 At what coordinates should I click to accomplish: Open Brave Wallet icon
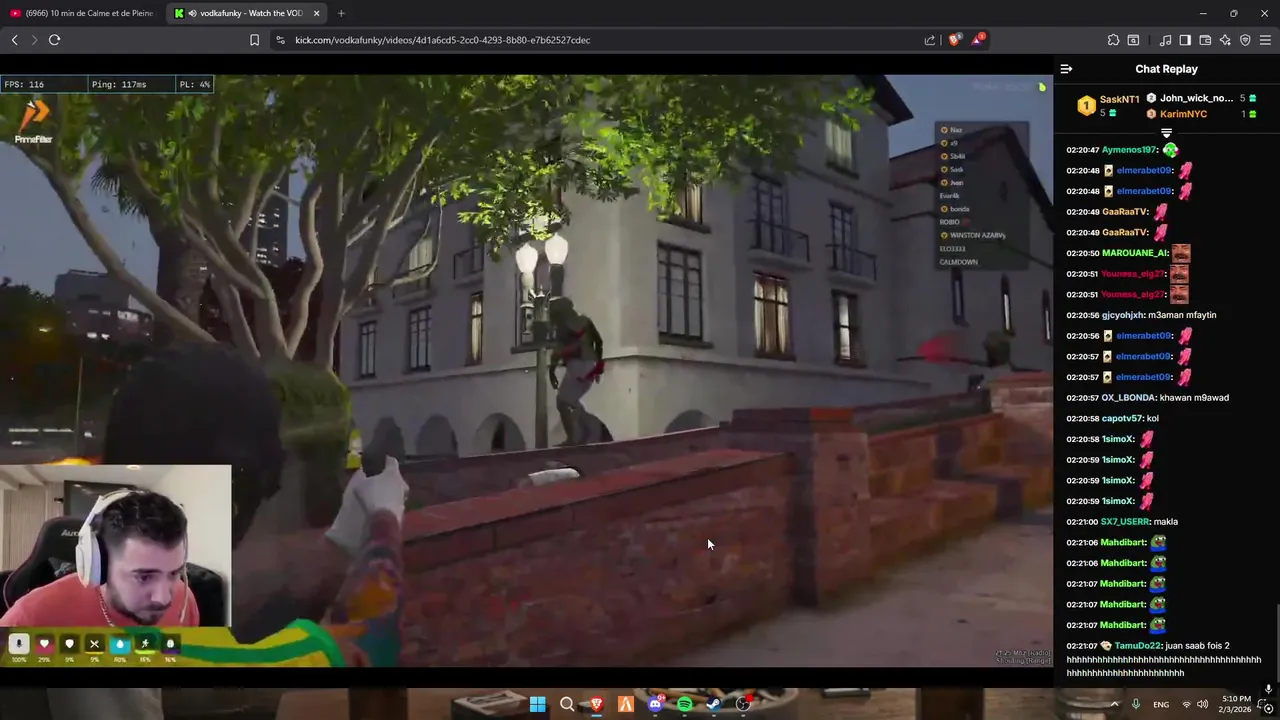point(1205,40)
